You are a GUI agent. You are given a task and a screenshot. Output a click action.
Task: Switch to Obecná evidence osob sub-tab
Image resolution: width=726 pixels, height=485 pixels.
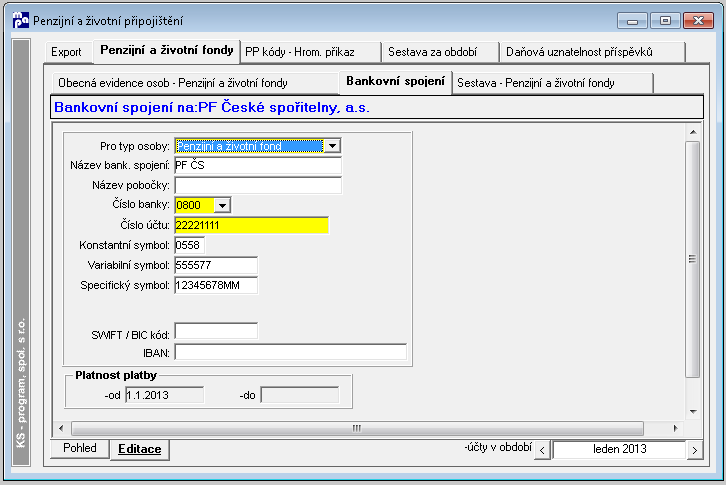(194, 83)
